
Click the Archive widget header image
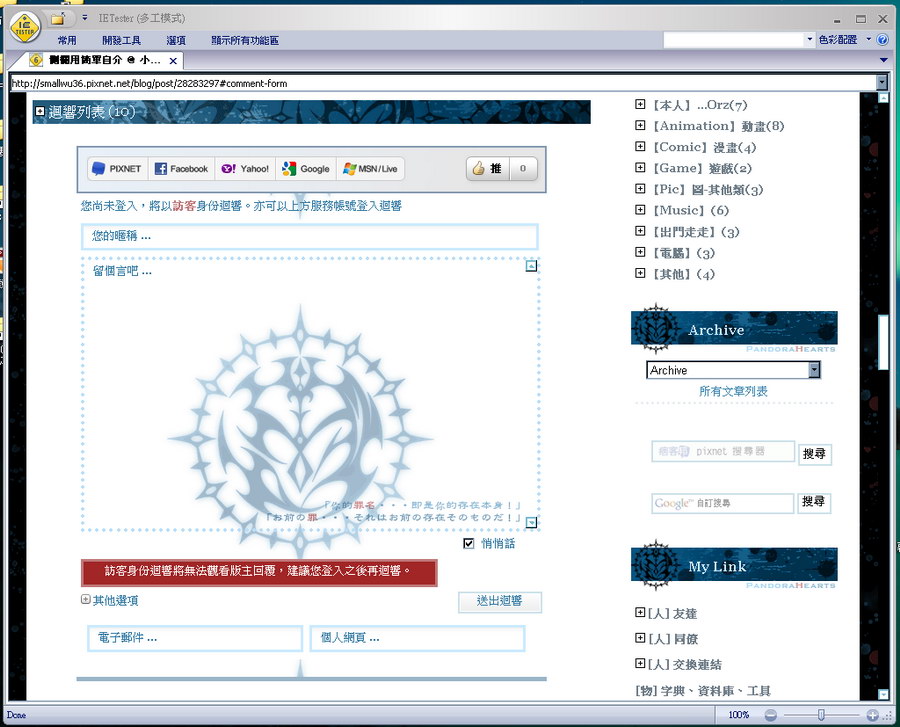(x=734, y=330)
